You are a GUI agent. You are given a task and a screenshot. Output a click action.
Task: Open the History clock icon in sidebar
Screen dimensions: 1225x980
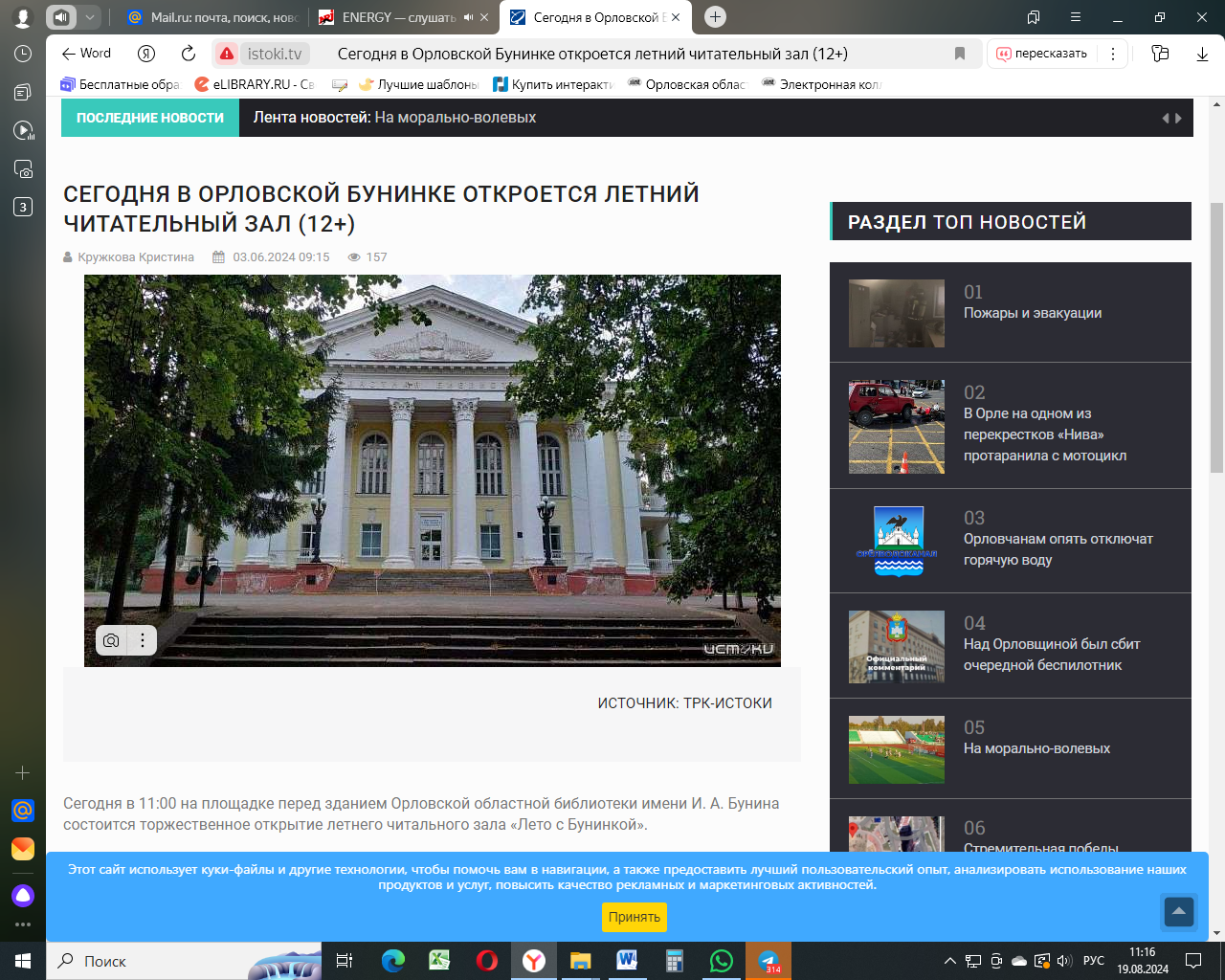23,55
